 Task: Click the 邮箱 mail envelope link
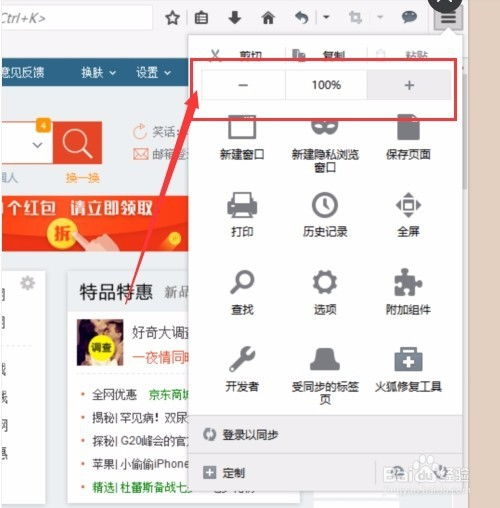tap(160, 154)
